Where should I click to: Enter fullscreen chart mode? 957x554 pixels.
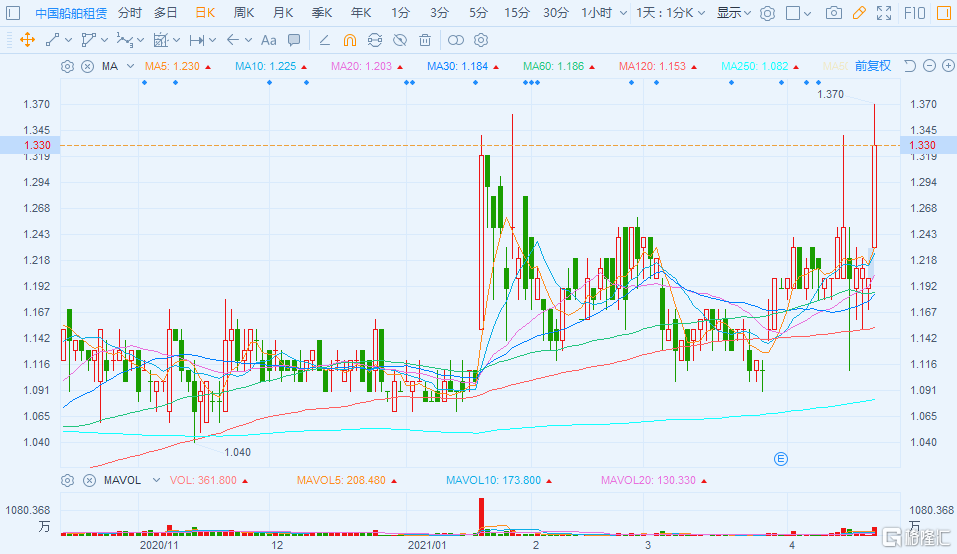coord(884,13)
